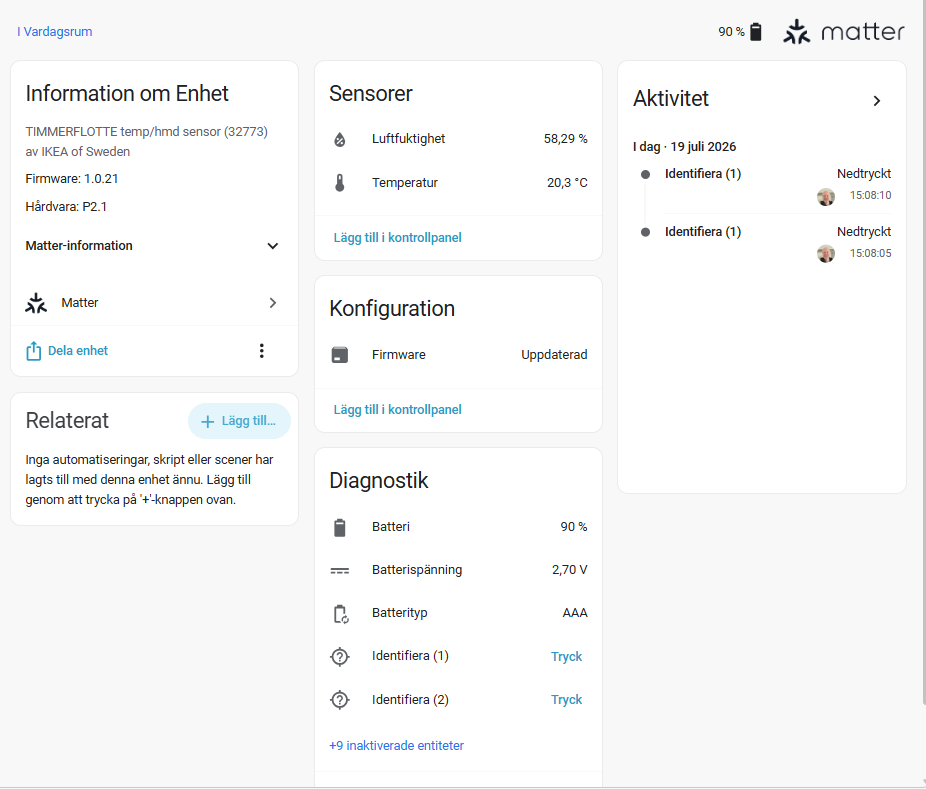Screen dimensions: 926x789
Task: Open the full Aktivitet log via arrow
Action: click(876, 101)
